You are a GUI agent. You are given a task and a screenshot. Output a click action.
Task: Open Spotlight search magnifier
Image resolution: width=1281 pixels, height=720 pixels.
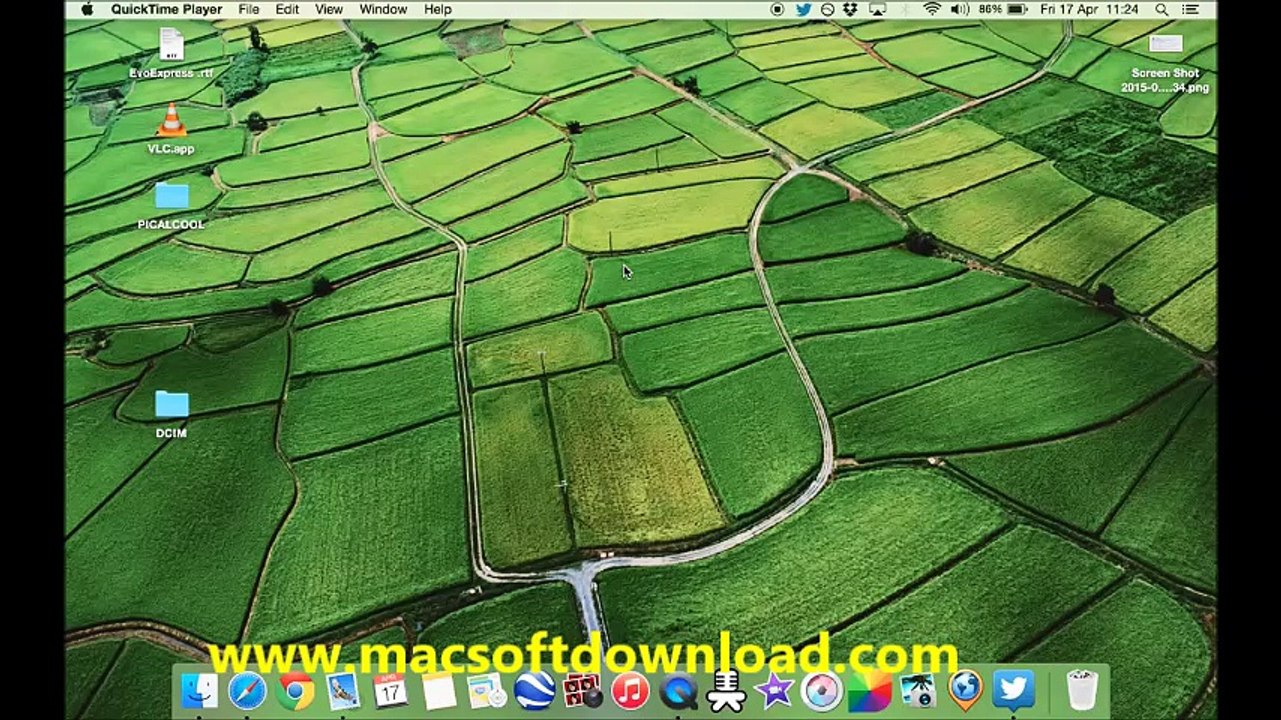coord(1162,9)
